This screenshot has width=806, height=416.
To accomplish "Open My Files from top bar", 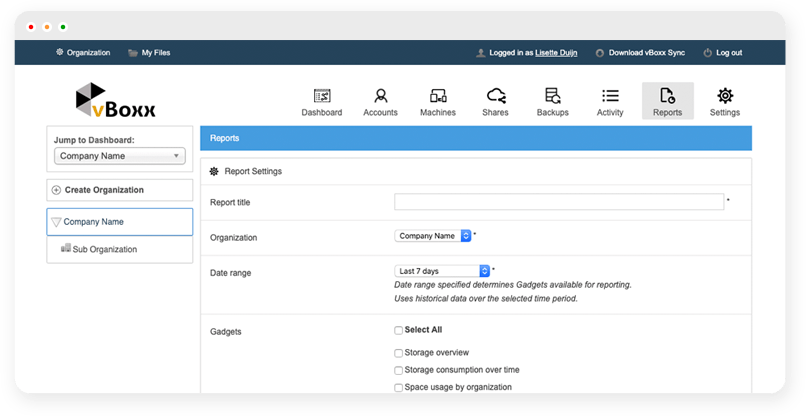I will (148, 53).
